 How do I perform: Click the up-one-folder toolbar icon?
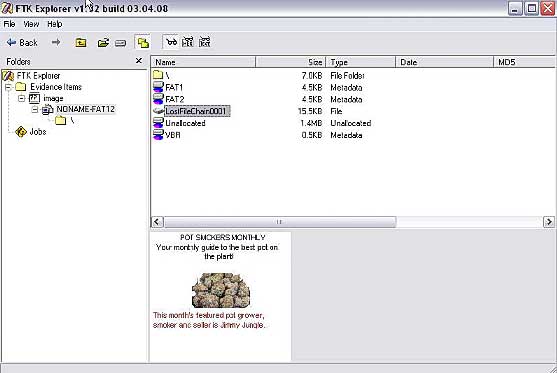point(81,43)
